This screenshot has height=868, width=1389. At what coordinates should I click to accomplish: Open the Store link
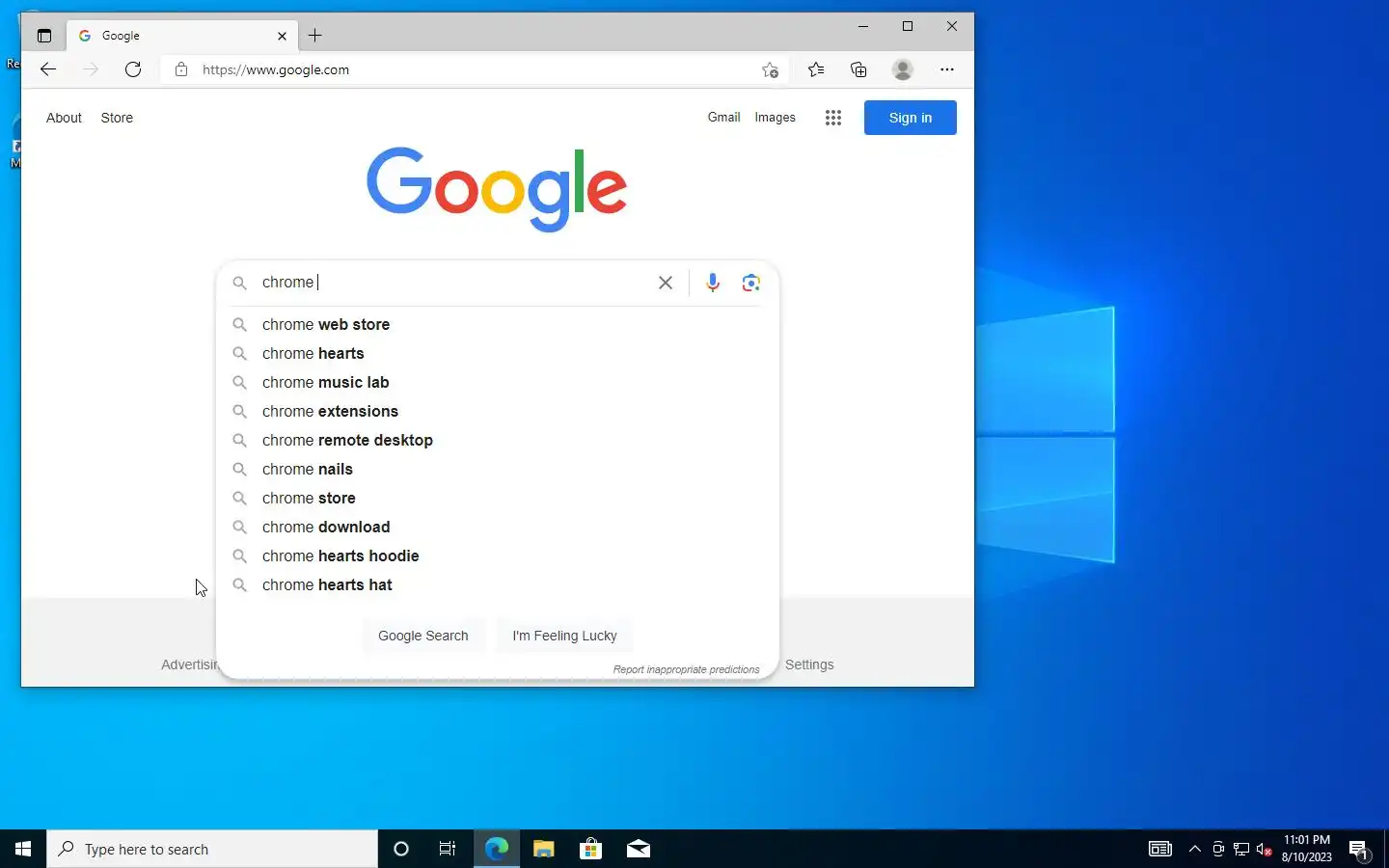[x=117, y=118]
